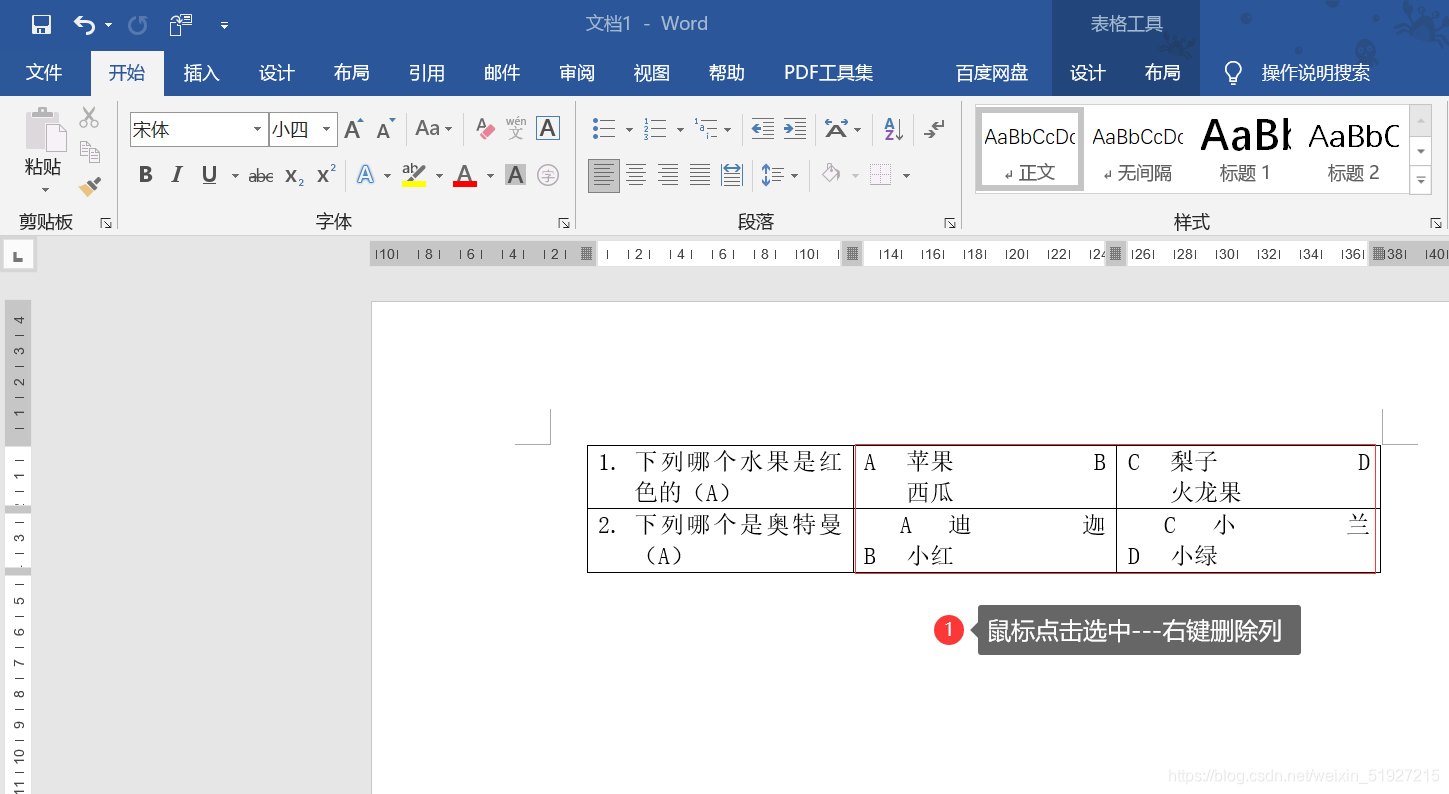
Task: Align text left
Action: click(x=604, y=175)
